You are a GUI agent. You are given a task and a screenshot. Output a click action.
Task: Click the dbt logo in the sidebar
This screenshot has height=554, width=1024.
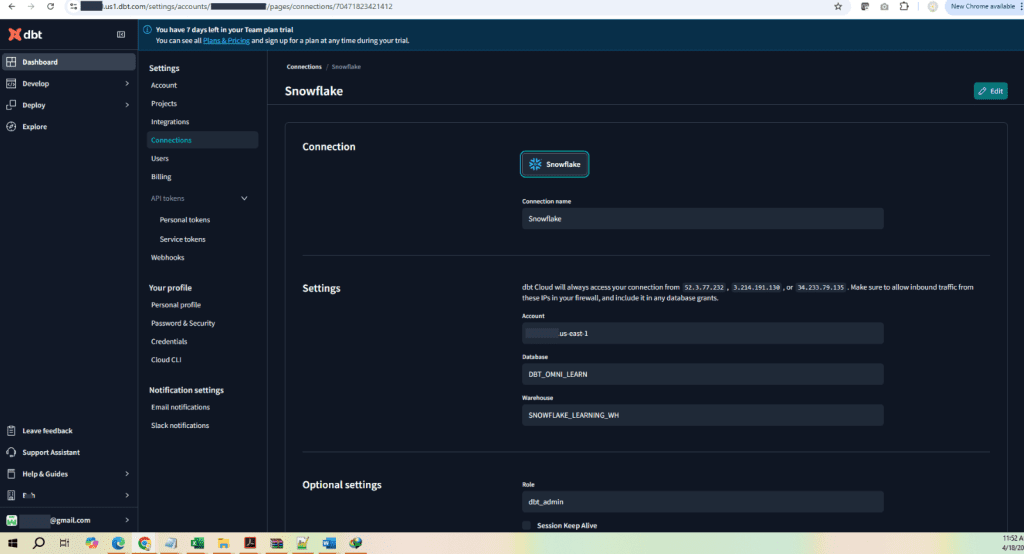[25, 34]
